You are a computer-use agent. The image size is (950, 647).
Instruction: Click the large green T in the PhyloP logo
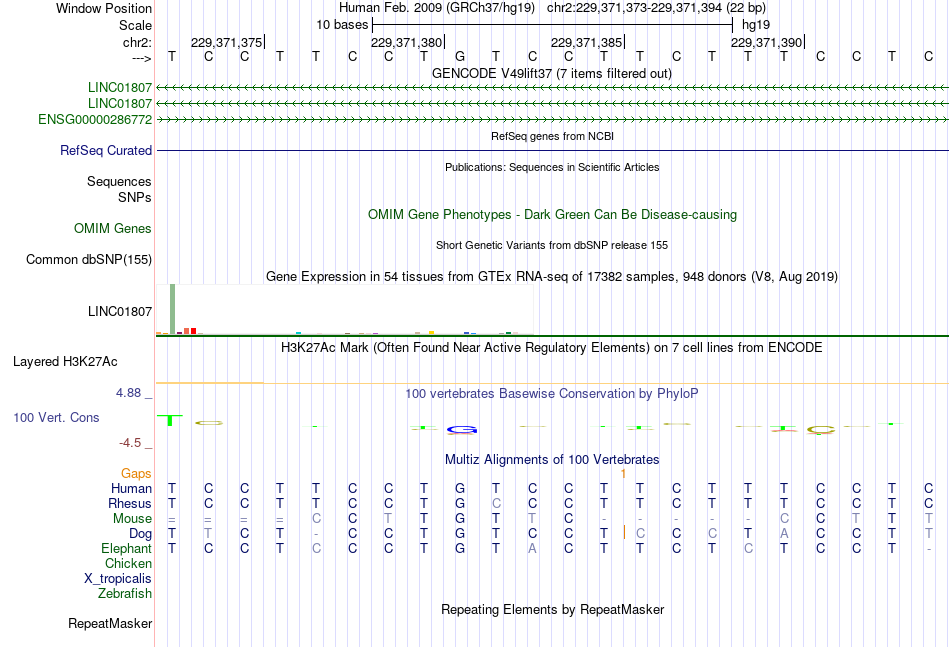170,420
